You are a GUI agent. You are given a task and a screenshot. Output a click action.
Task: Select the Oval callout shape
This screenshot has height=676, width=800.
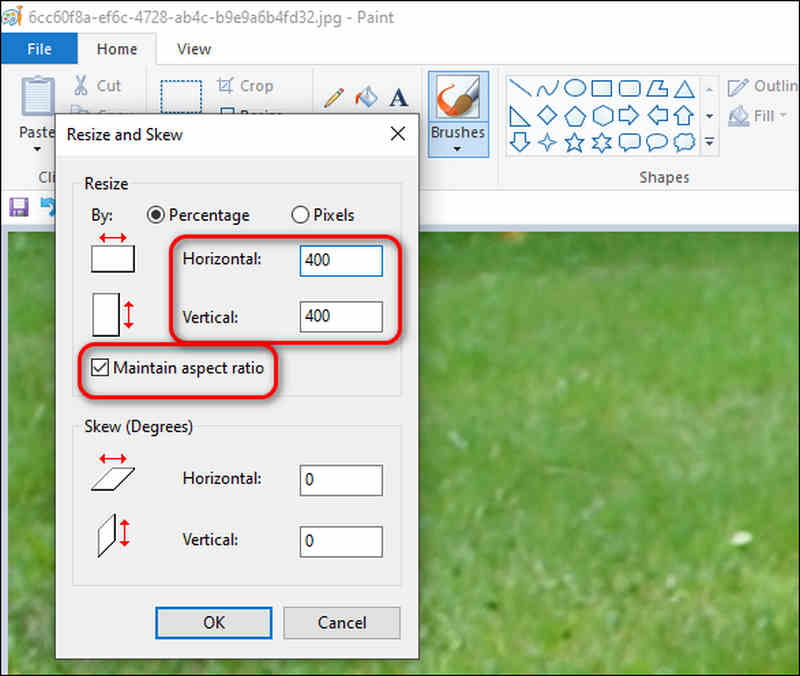tap(657, 142)
